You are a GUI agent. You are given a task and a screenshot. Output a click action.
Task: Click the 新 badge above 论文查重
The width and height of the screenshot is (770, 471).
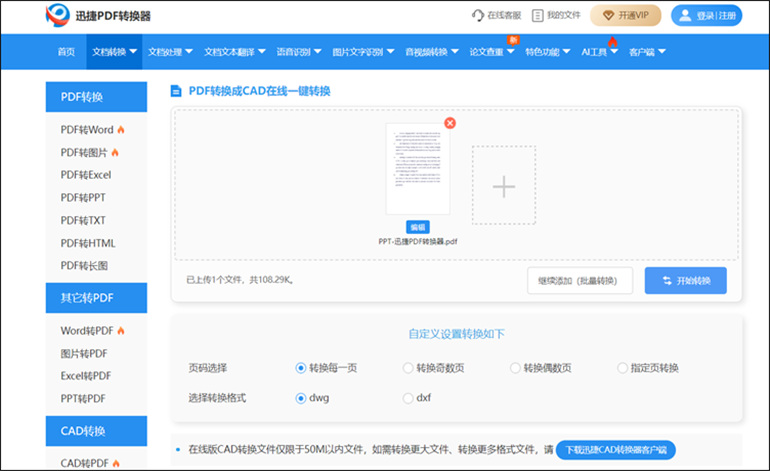click(513, 40)
